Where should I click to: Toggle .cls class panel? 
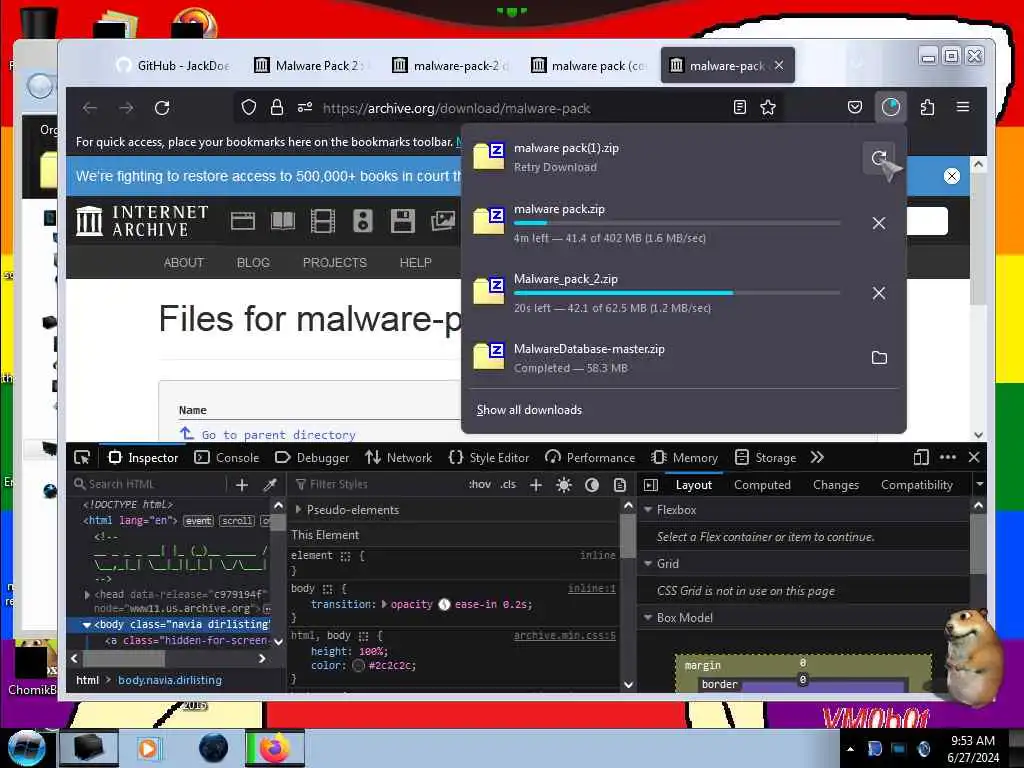(x=508, y=484)
